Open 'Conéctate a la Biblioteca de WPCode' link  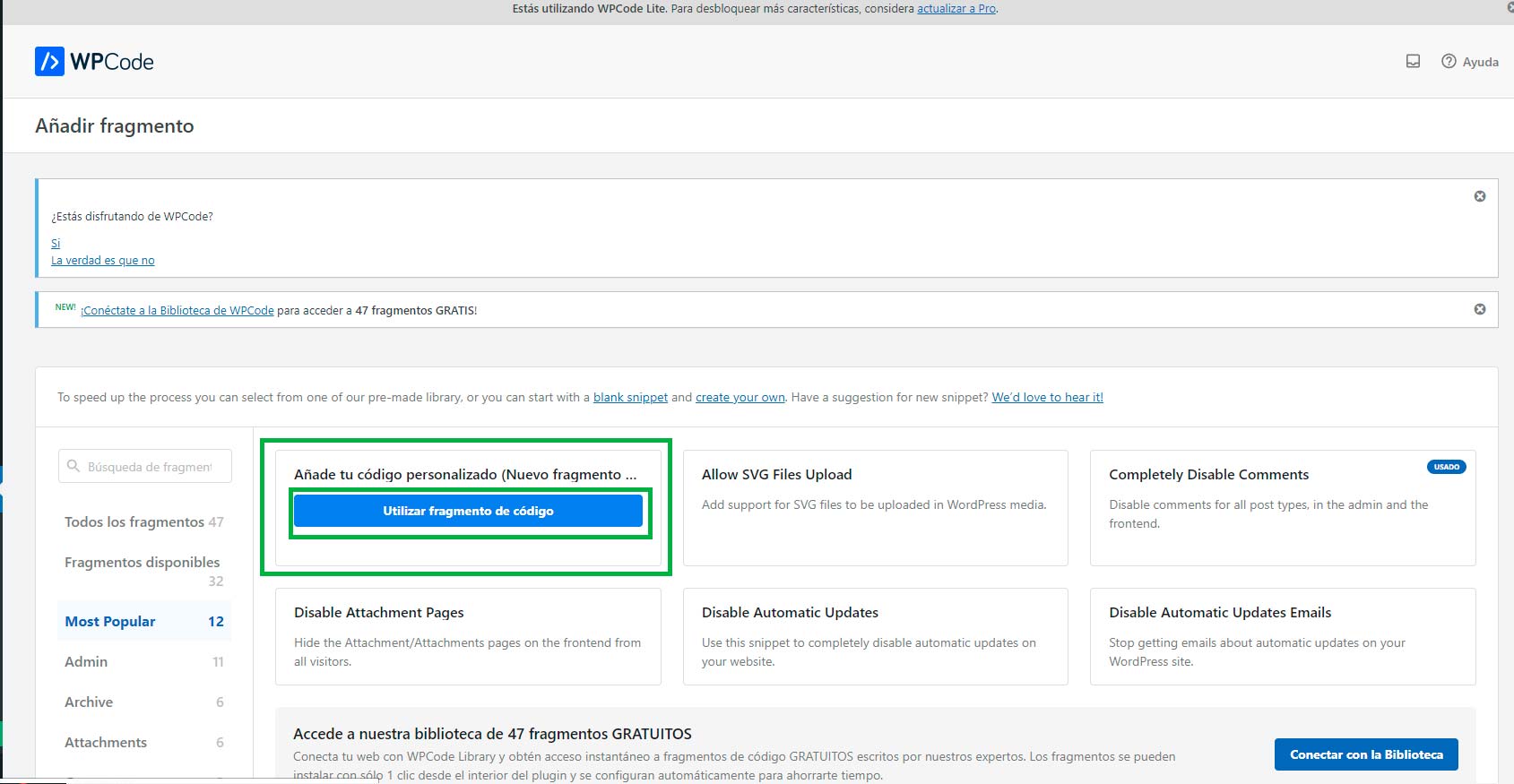pos(177,311)
